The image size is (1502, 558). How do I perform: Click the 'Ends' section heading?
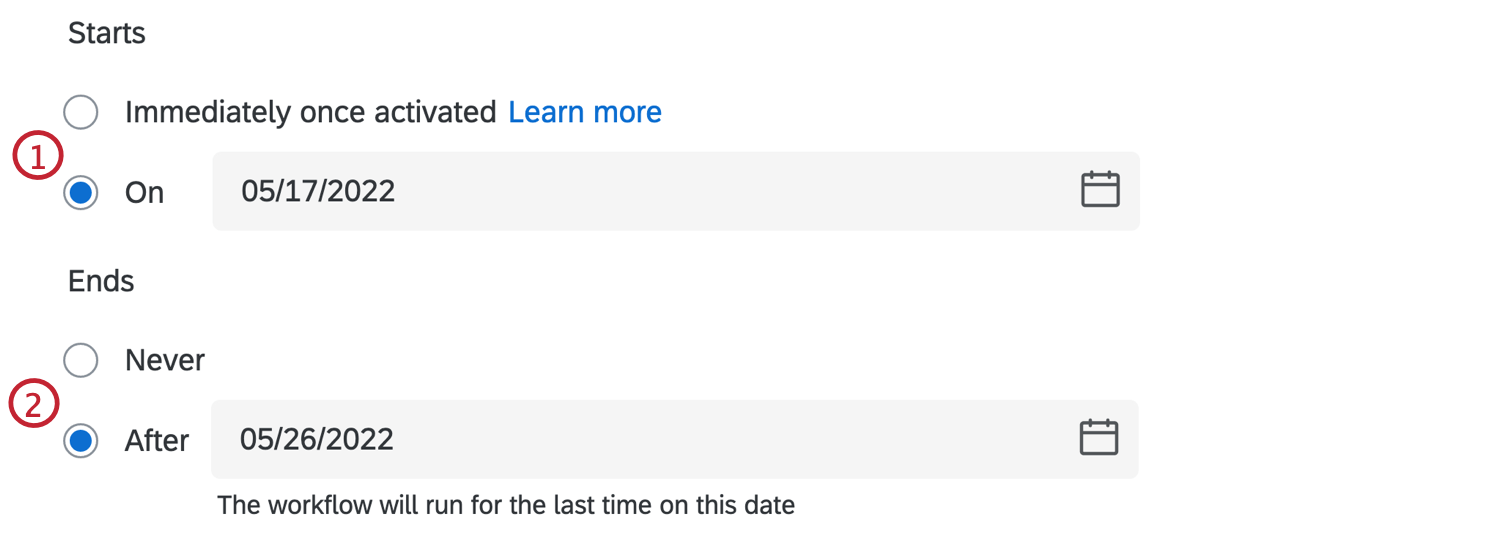point(101,281)
